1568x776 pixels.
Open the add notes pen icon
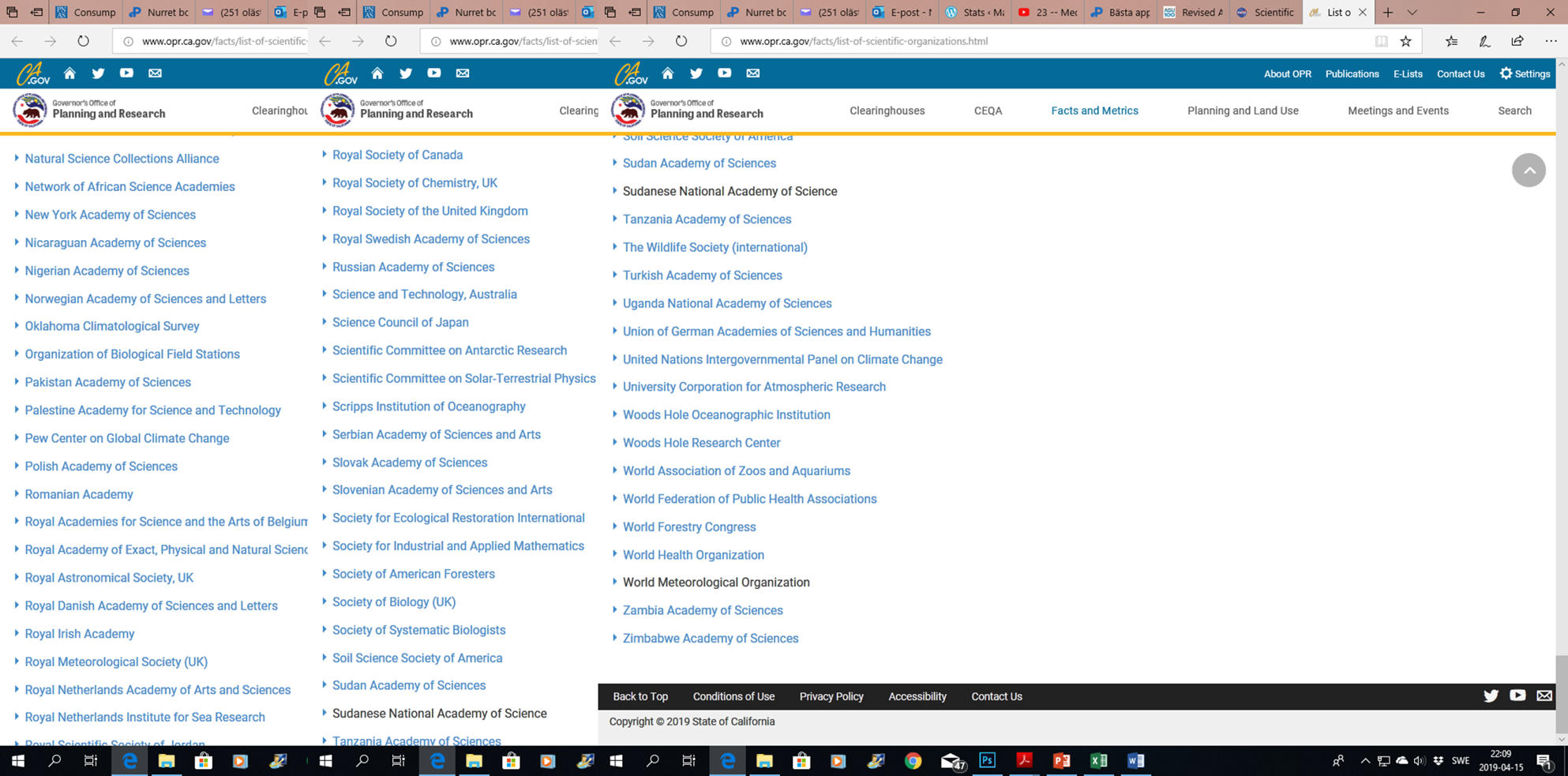coord(1484,41)
